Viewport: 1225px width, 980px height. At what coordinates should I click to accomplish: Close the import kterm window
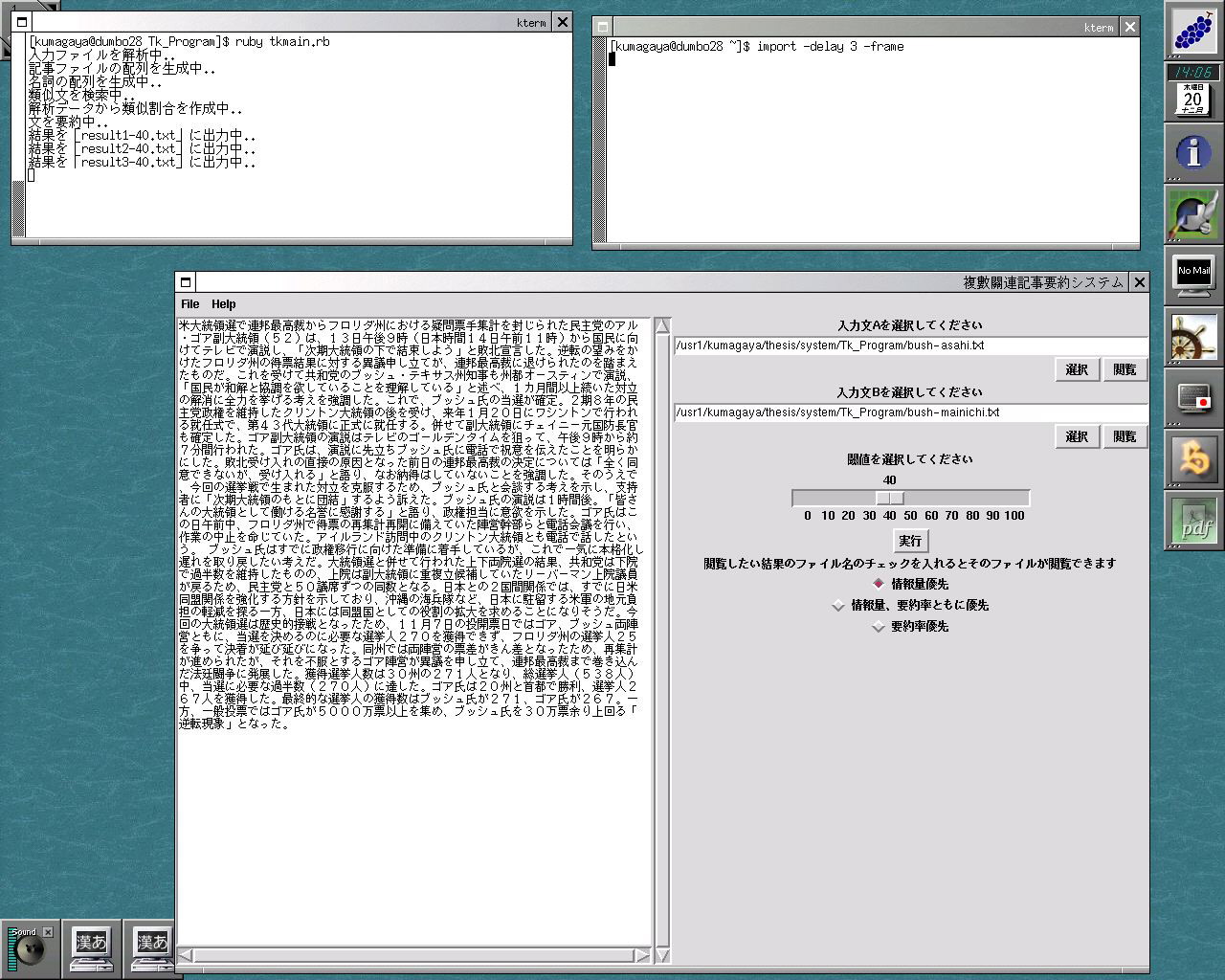click(x=1130, y=27)
